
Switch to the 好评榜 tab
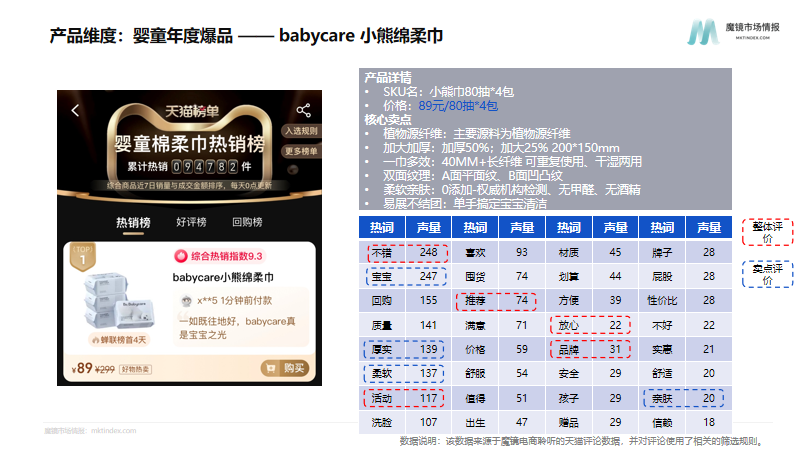(x=191, y=222)
